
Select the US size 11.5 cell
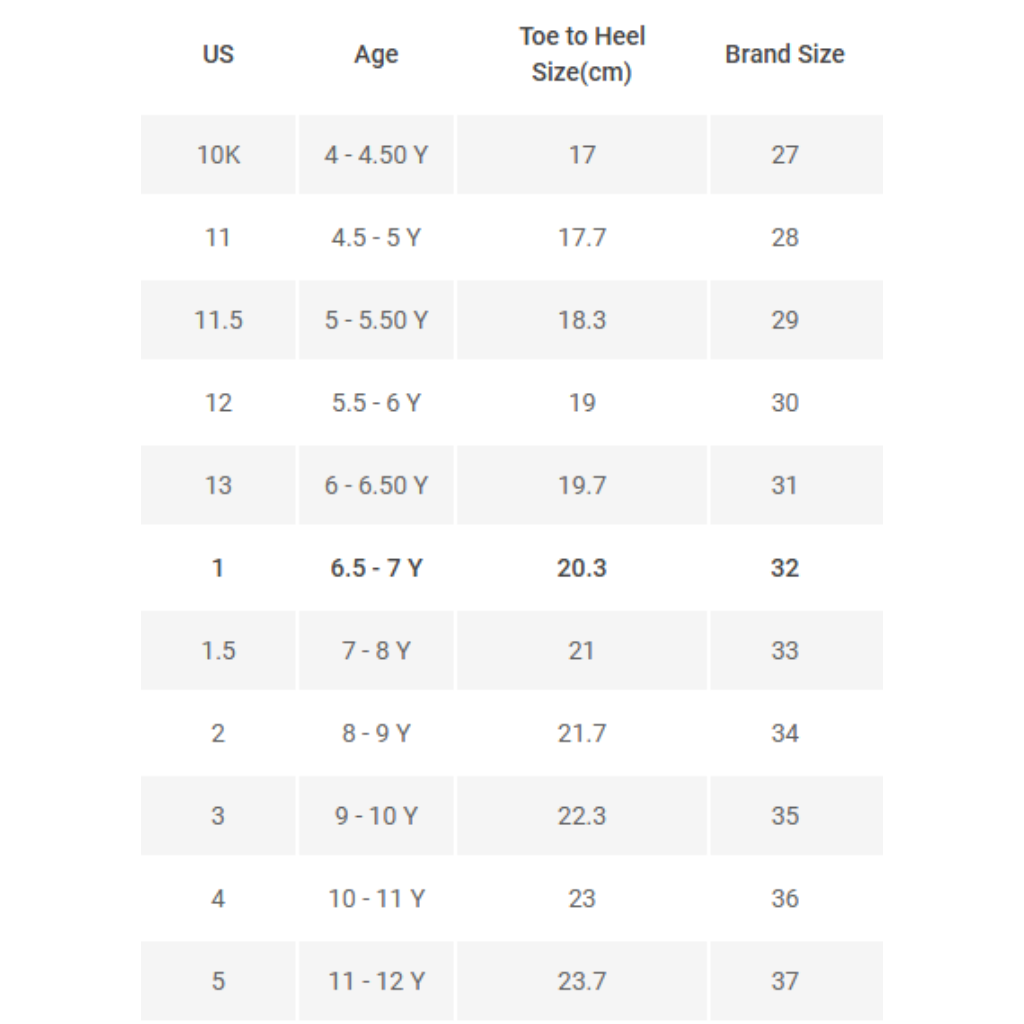tap(218, 320)
